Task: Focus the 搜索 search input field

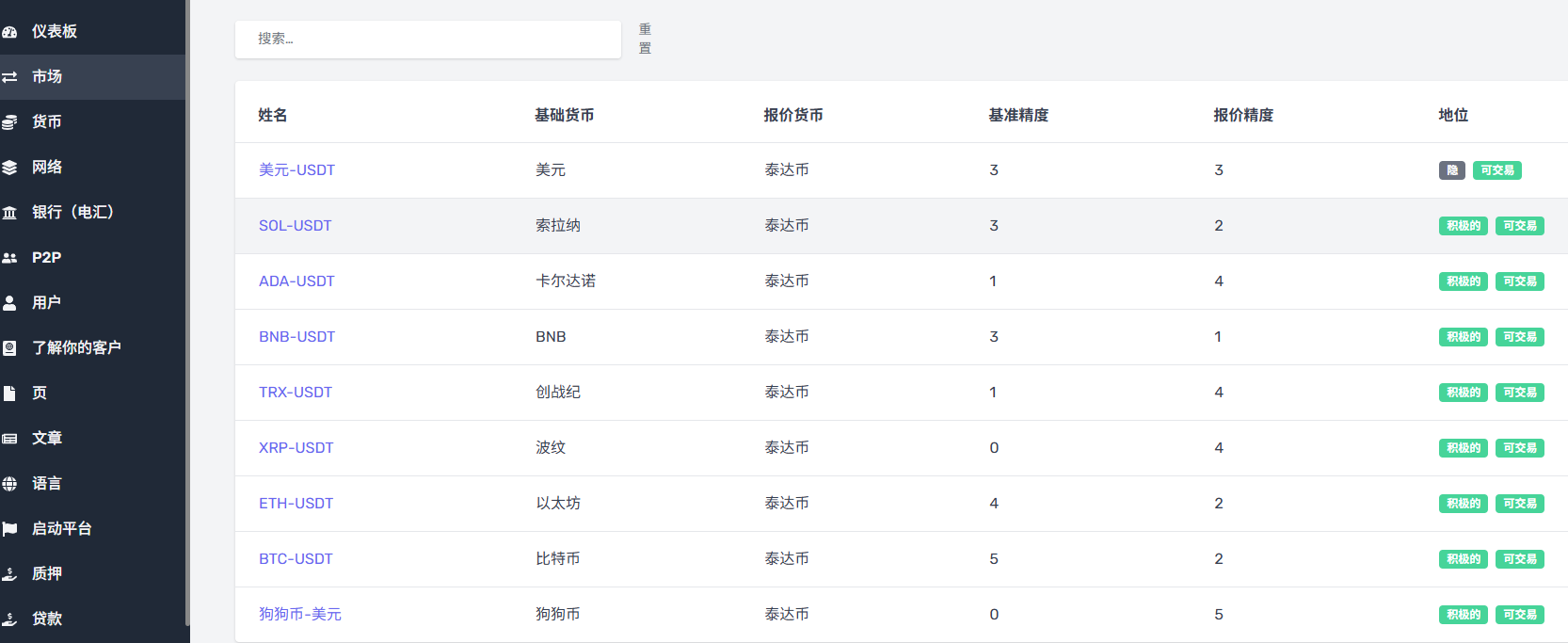Action: pyautogui.click(x=428, y=40)
